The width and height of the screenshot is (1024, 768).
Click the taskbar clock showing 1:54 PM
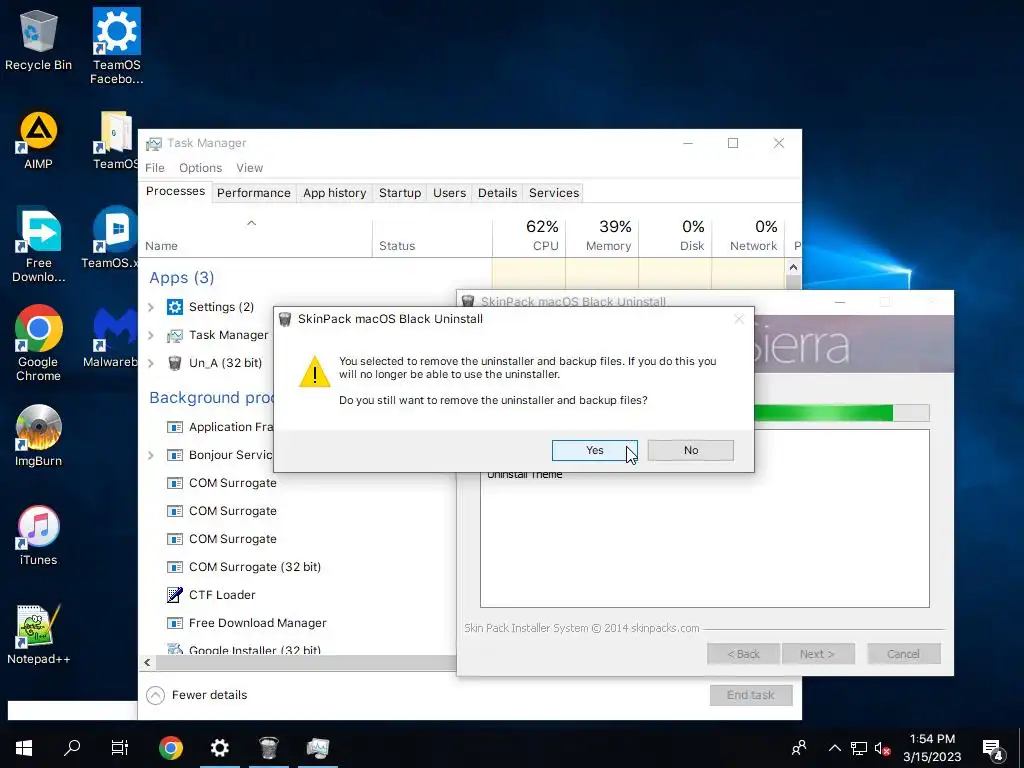[932, 748]
